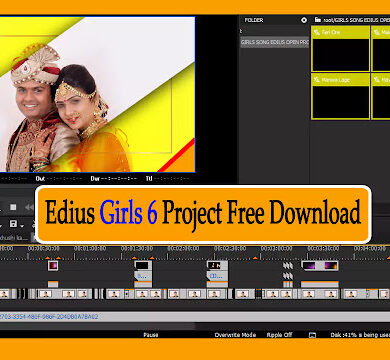This screenshot has width=390, height=360.
Task: Click the first orange marker on the ruler
Action: point(47,258)
